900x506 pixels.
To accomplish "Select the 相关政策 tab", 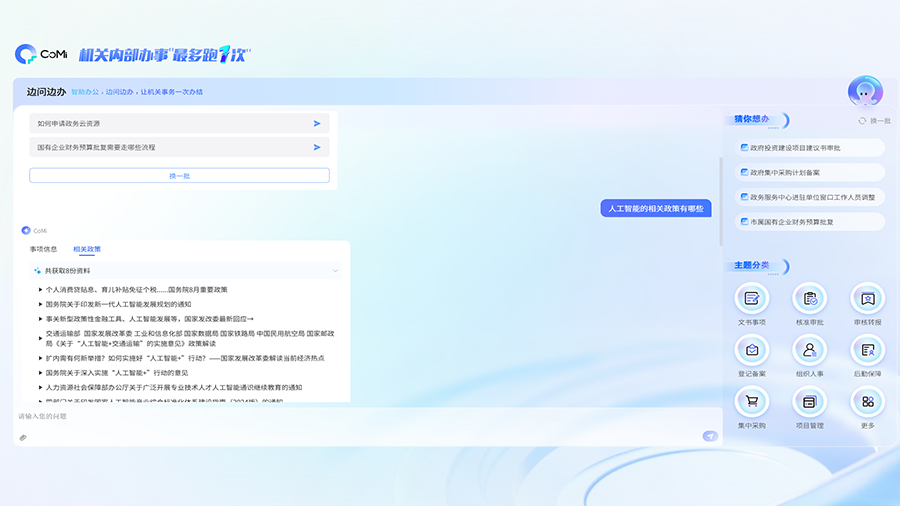I will point(87,249).
